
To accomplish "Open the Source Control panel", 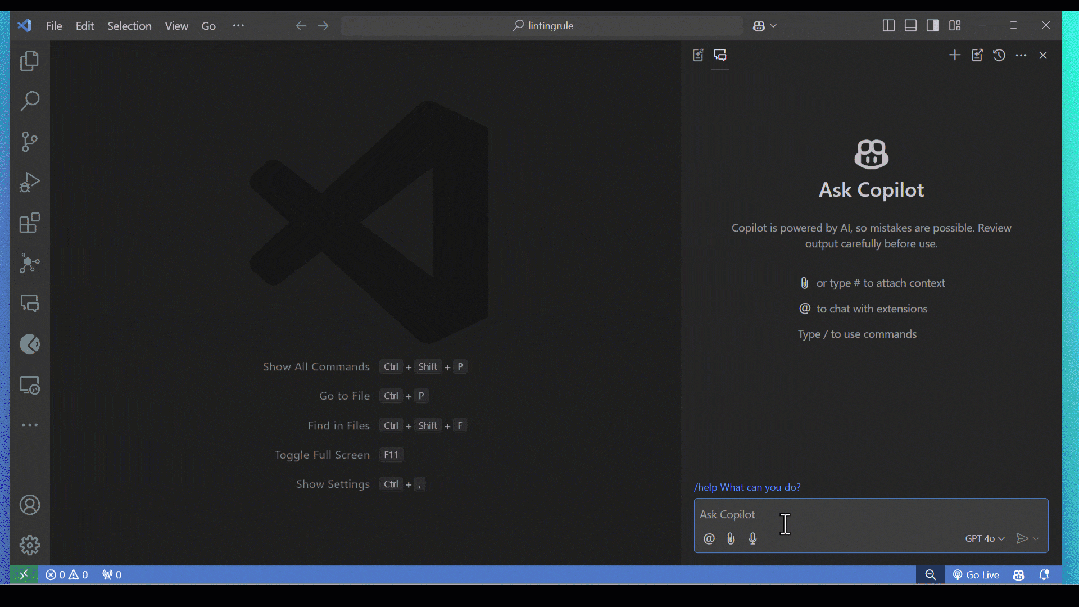I will pos(29,141).
